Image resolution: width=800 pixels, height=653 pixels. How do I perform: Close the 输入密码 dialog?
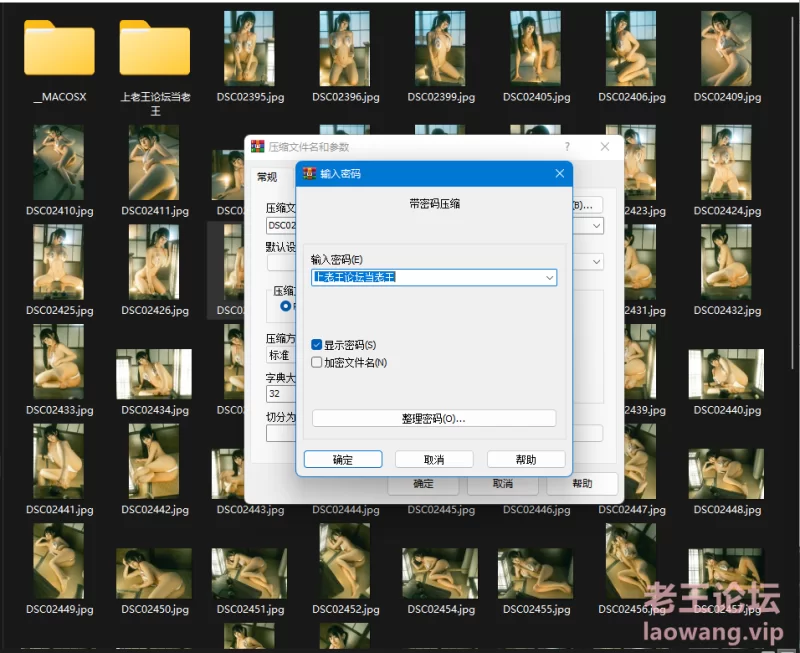tap(560, 173)
